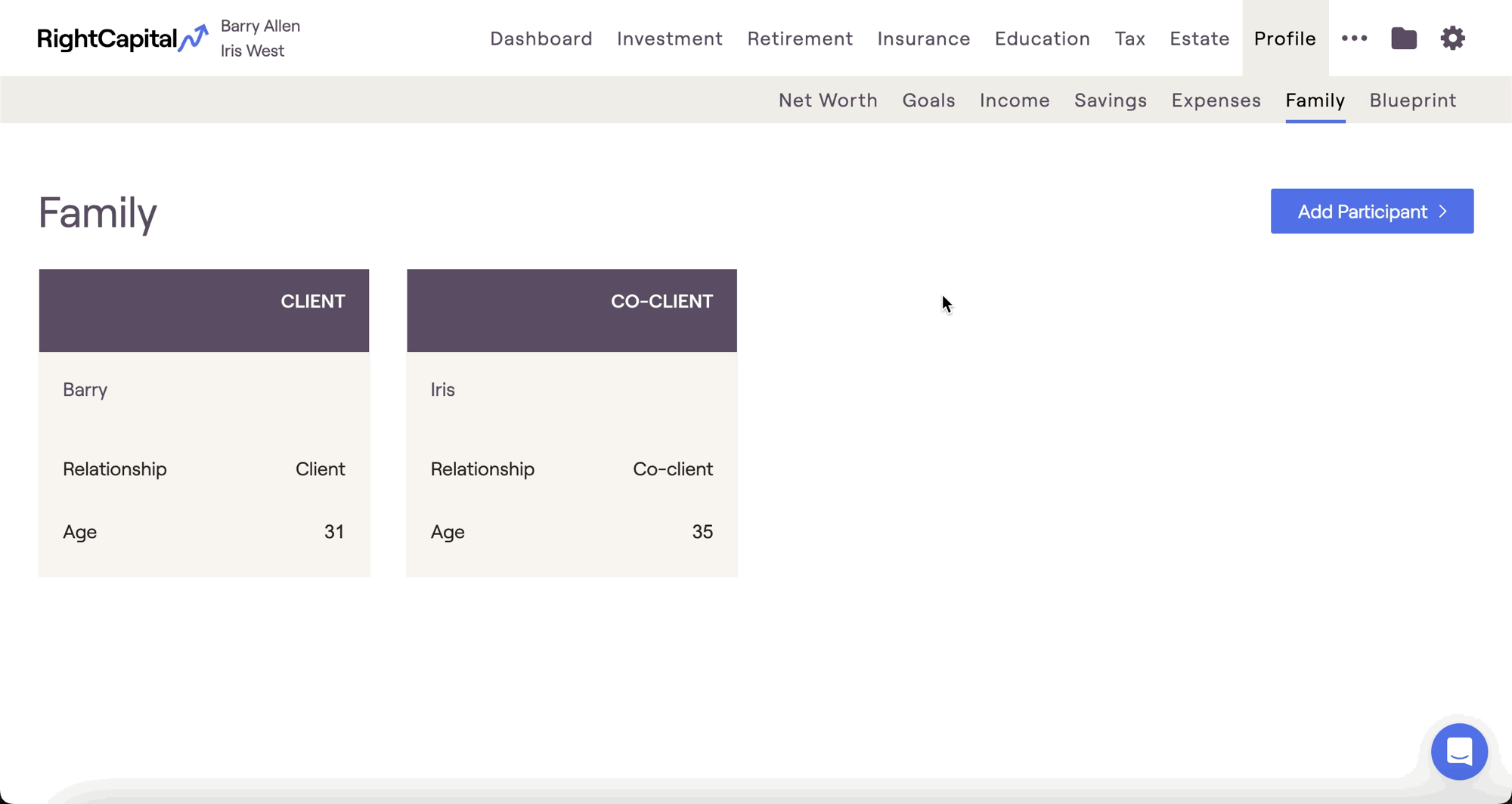
Task: Switch to the Goals tab
Action: [928, 100]
